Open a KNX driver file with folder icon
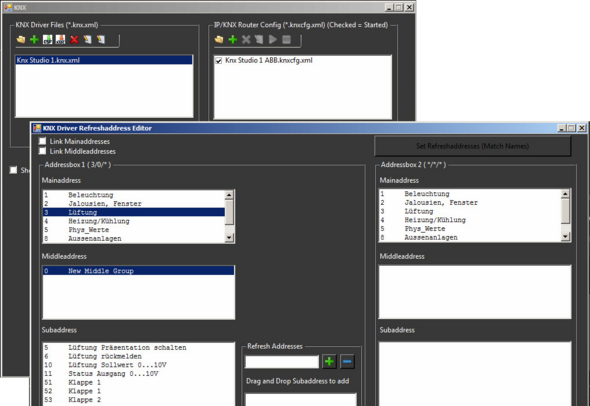The height and width of the screenshot is (406, 590). coord(21,39)
